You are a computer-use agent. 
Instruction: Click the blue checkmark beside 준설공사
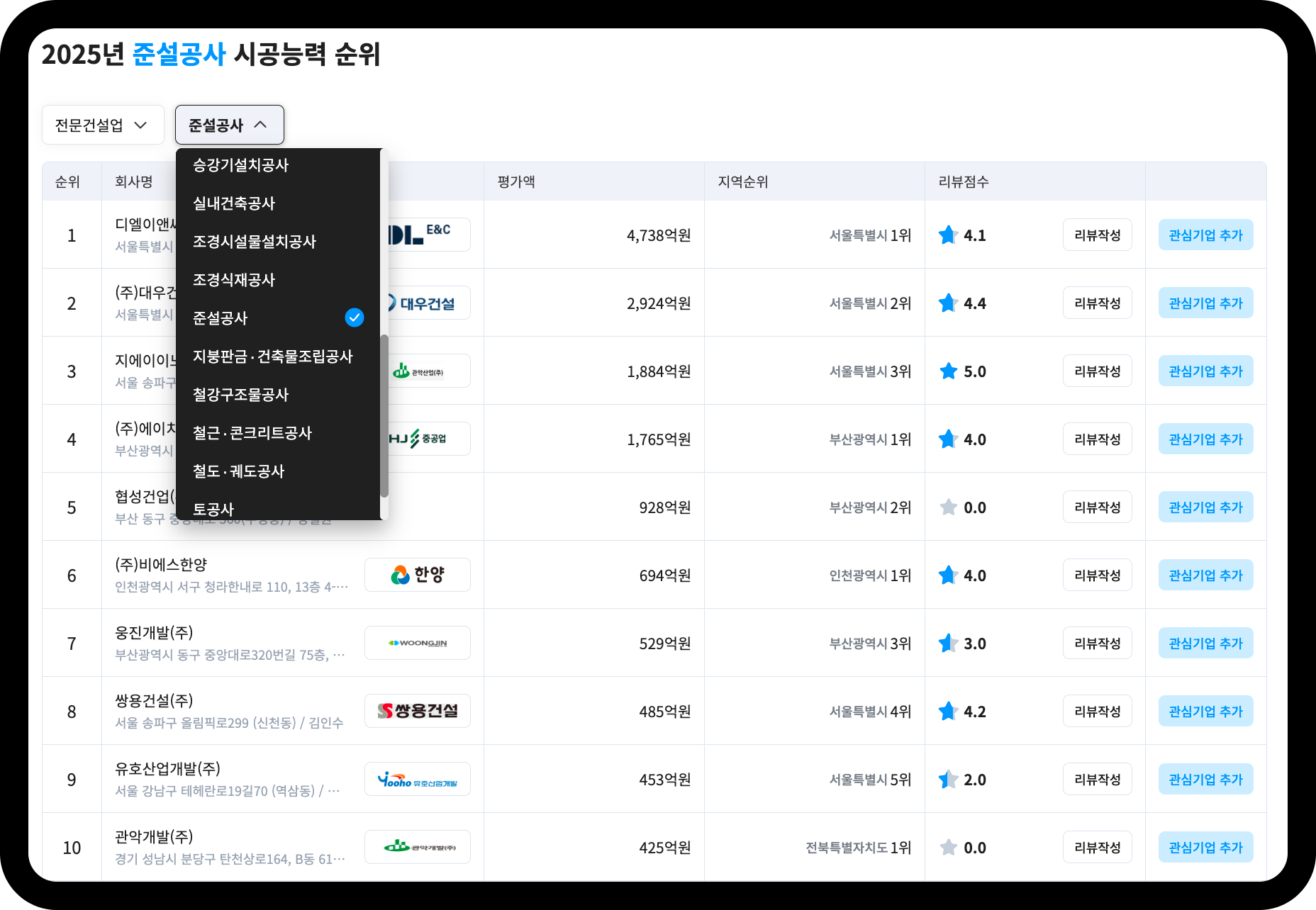[355, 318]
